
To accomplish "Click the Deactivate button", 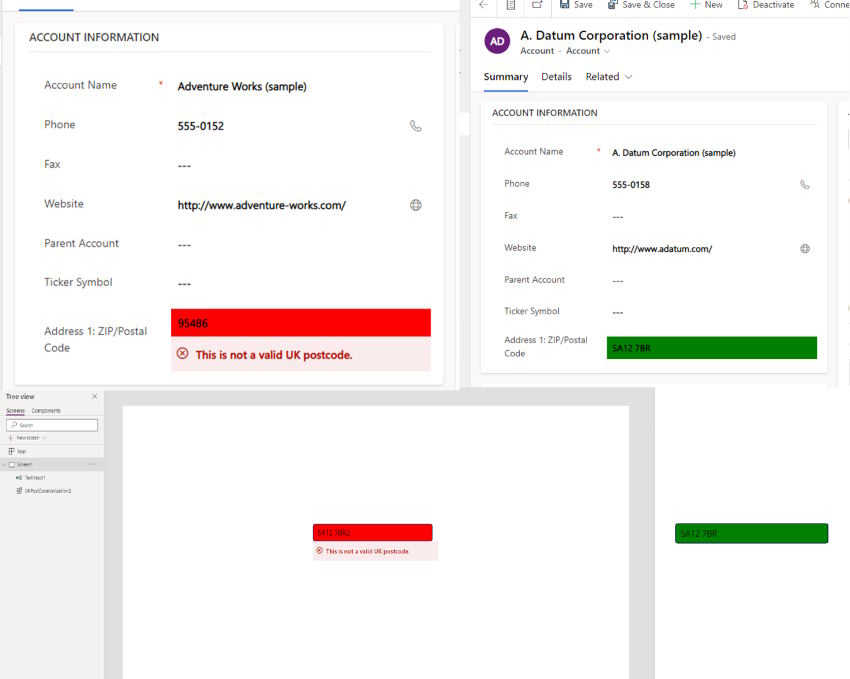I will (766, 5).
